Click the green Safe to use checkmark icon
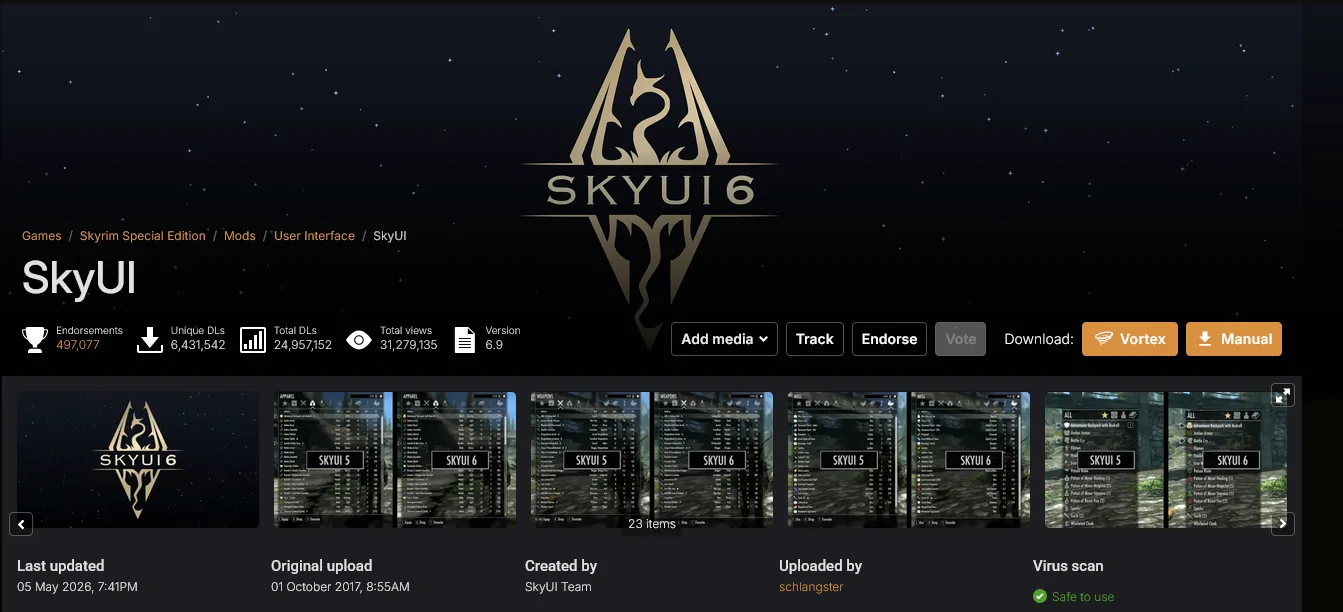Image resolution: width=1343 pixels, height=612 pixels. (1040, 597)
